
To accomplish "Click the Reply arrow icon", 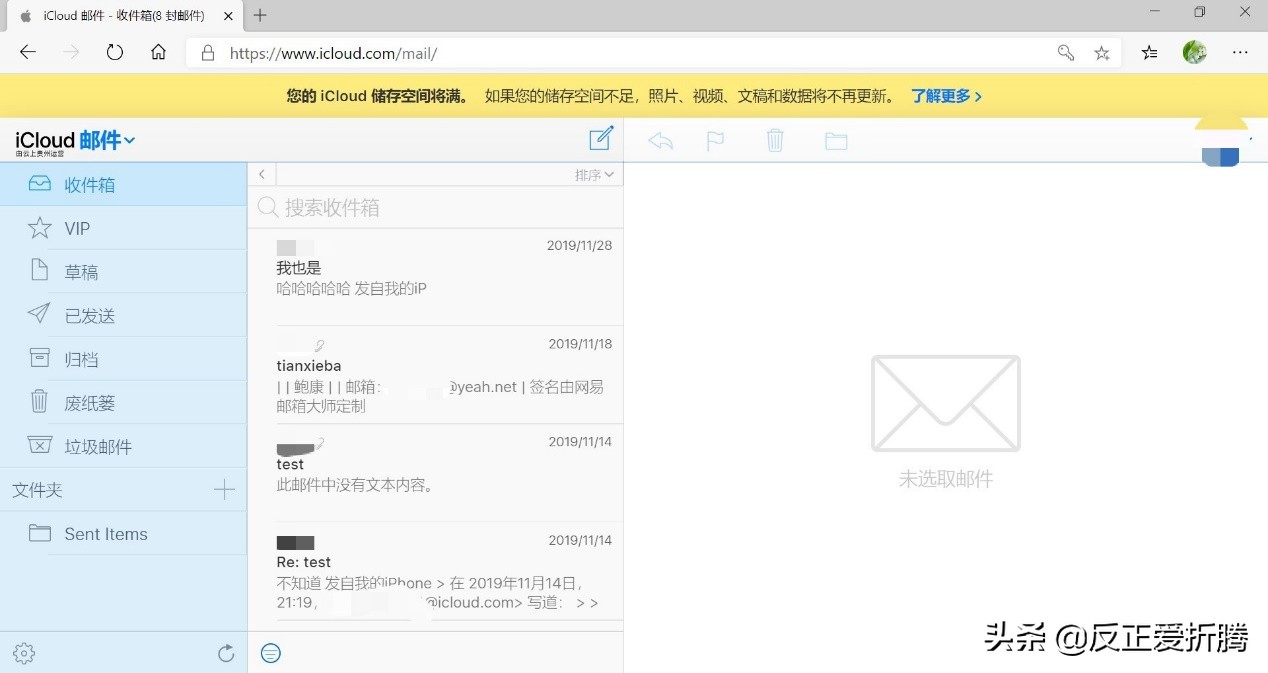I will click(x=659, y=140).
